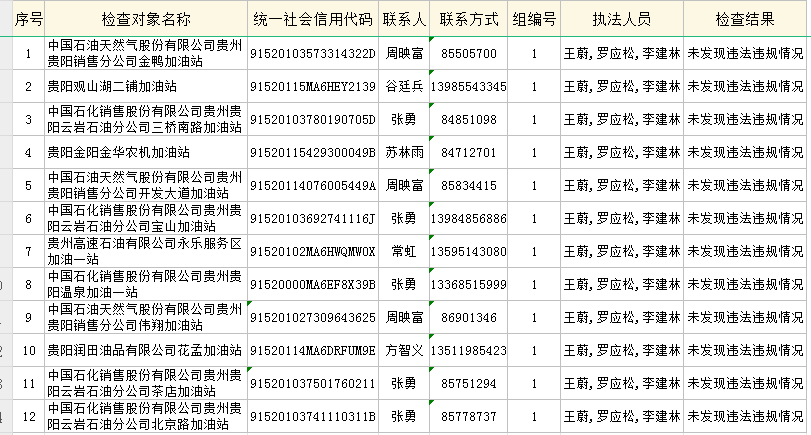Click cell with 永乐服务区加油一站
Viewport: 811px width, 435px height.
[146, 251]
